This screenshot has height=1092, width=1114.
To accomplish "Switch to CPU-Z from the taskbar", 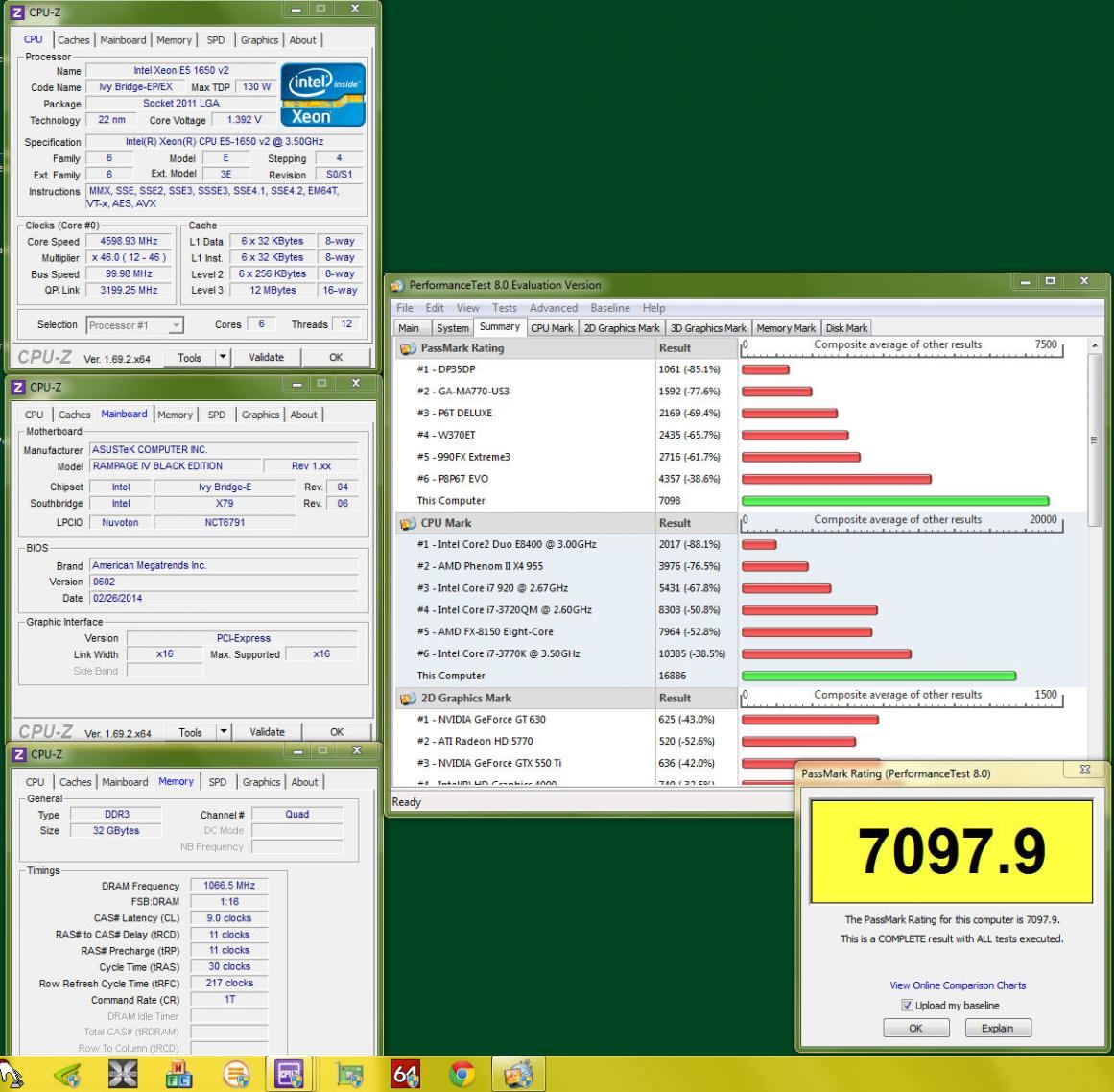I will click(x=289, y=1074).
